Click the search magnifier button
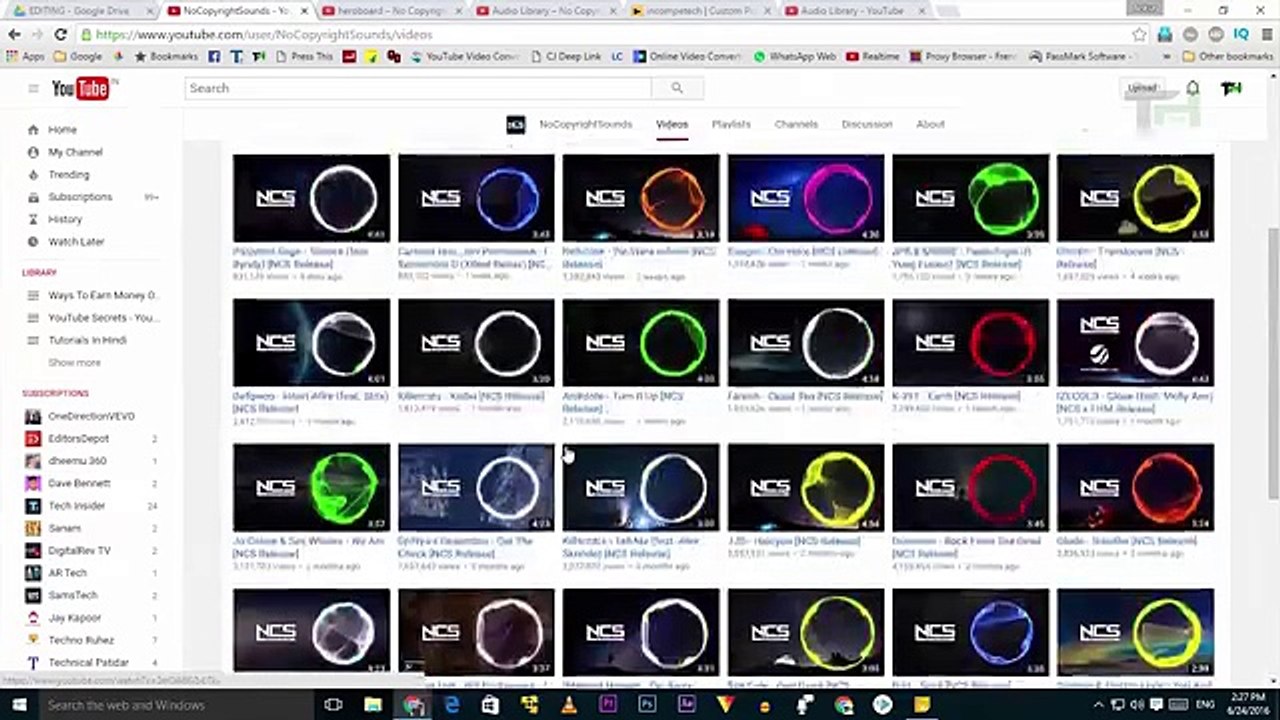The image size is (1280, 720). 677,88
